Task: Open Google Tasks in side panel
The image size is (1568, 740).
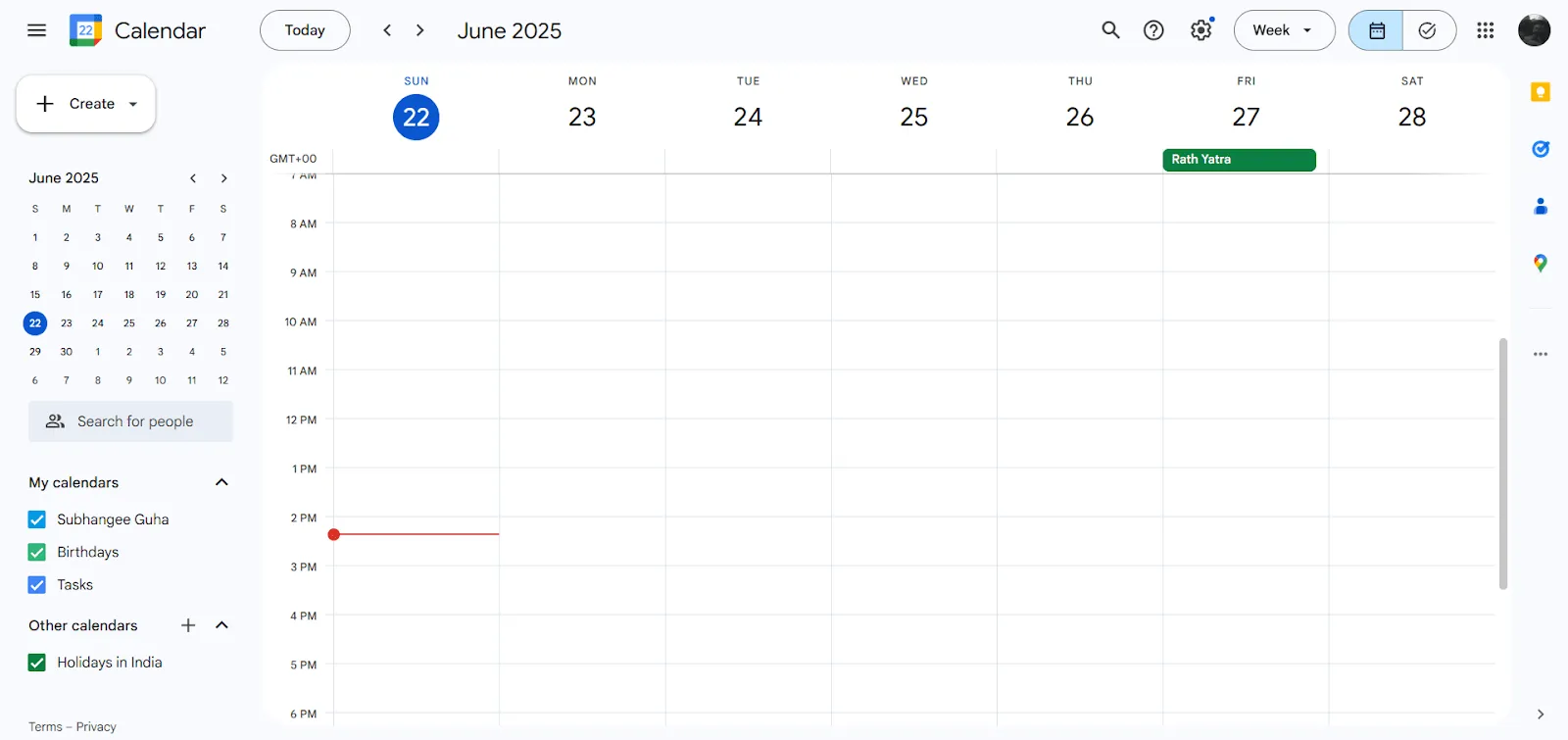Action: tap(1541, 149)
